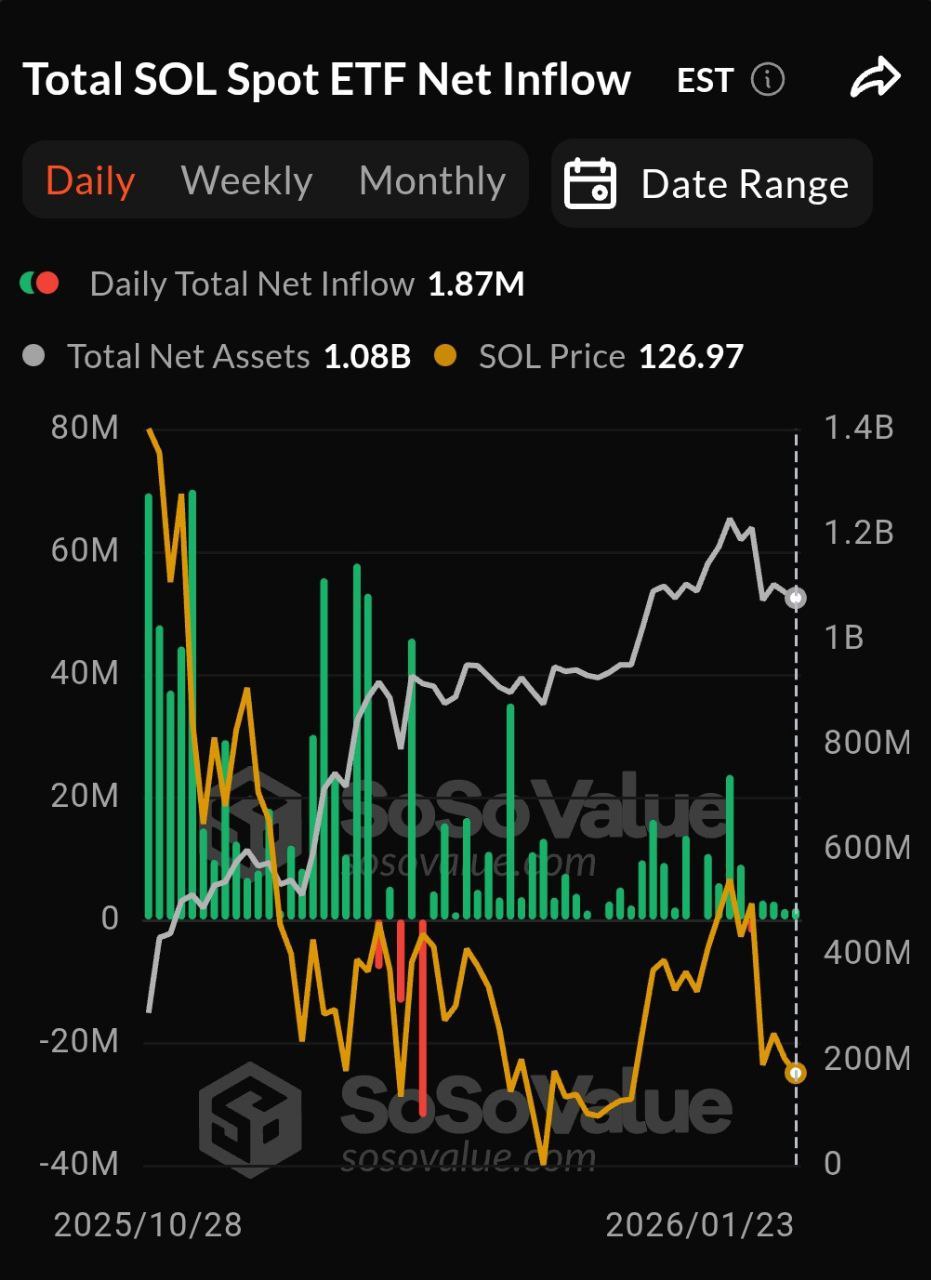Change the EST timezone setting
The width and height of the screenshot is (931, 1280).
705,80
